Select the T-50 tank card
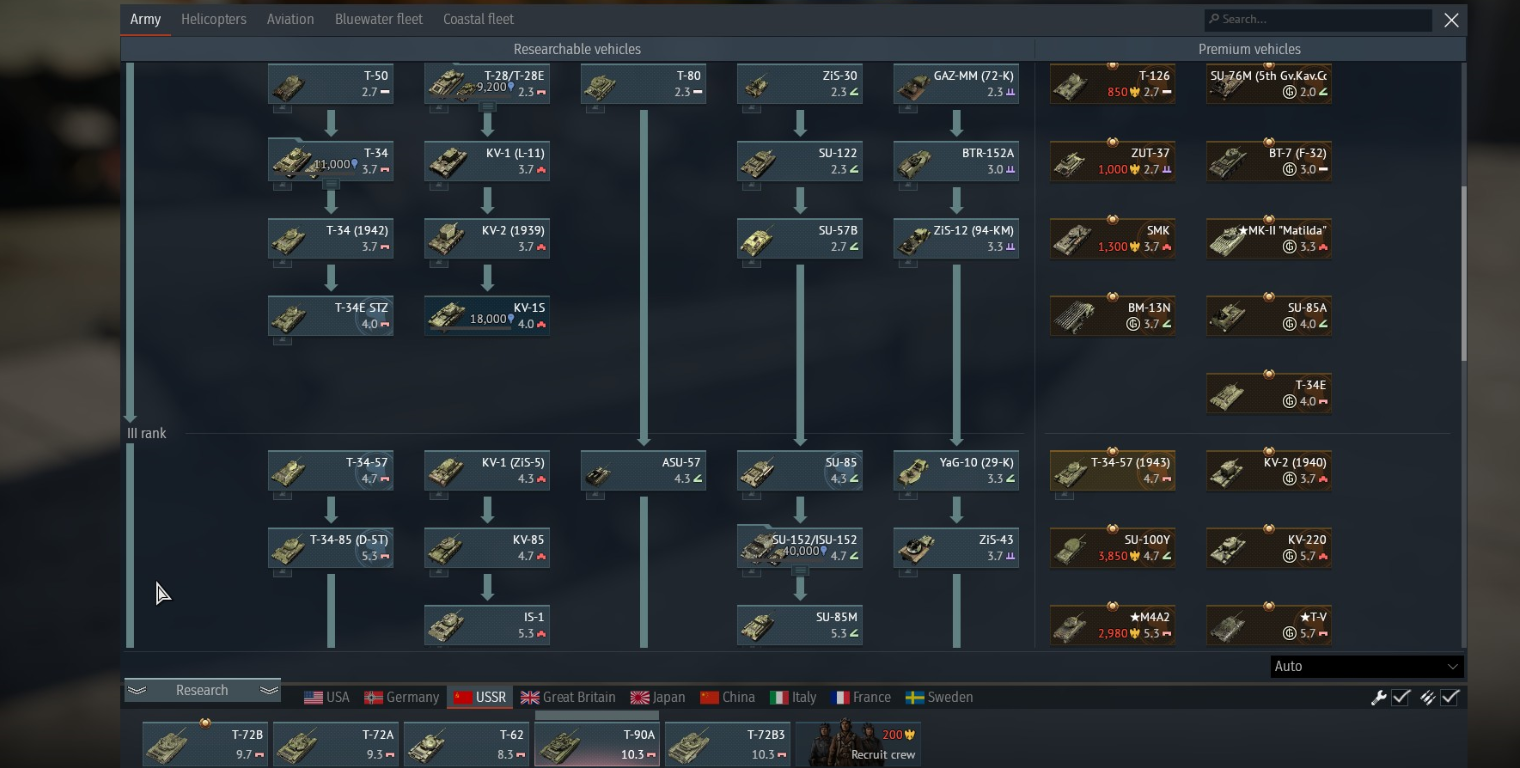This screenshot has height=768, width=1520. tap(330, 84)
